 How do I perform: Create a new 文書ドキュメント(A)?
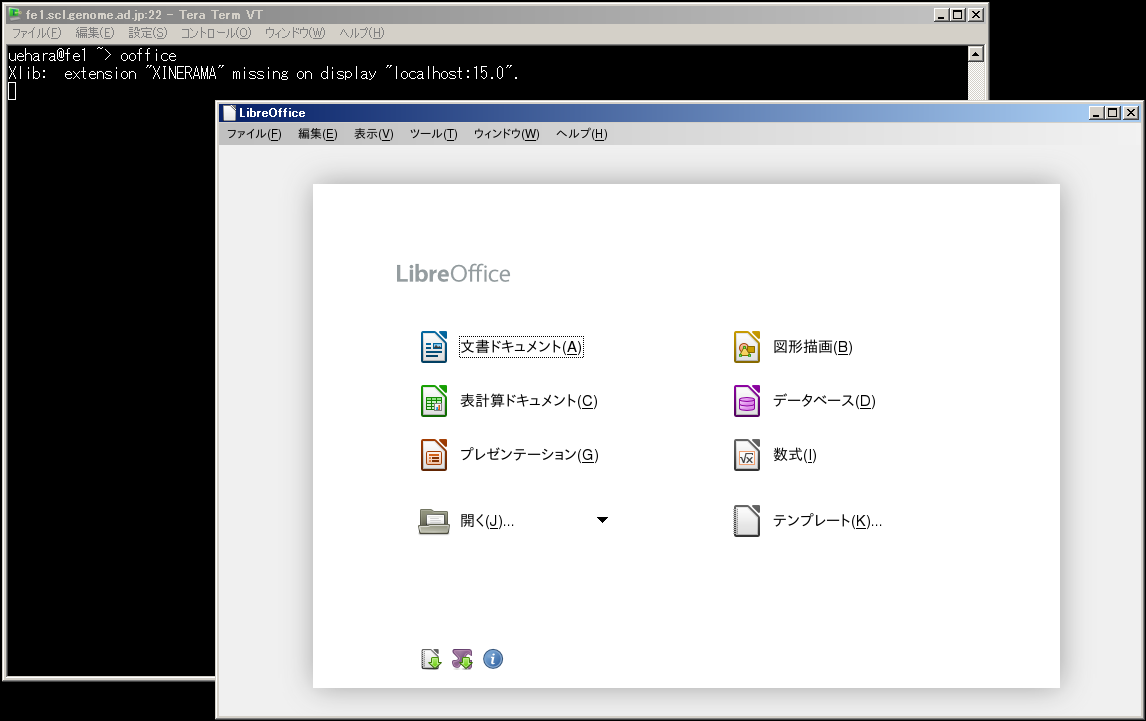(x=521, y=347)
